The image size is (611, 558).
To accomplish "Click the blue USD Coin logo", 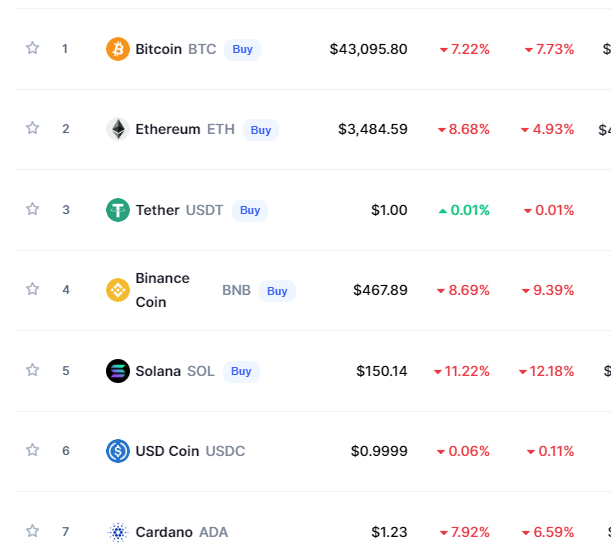I will coord(118,451).
